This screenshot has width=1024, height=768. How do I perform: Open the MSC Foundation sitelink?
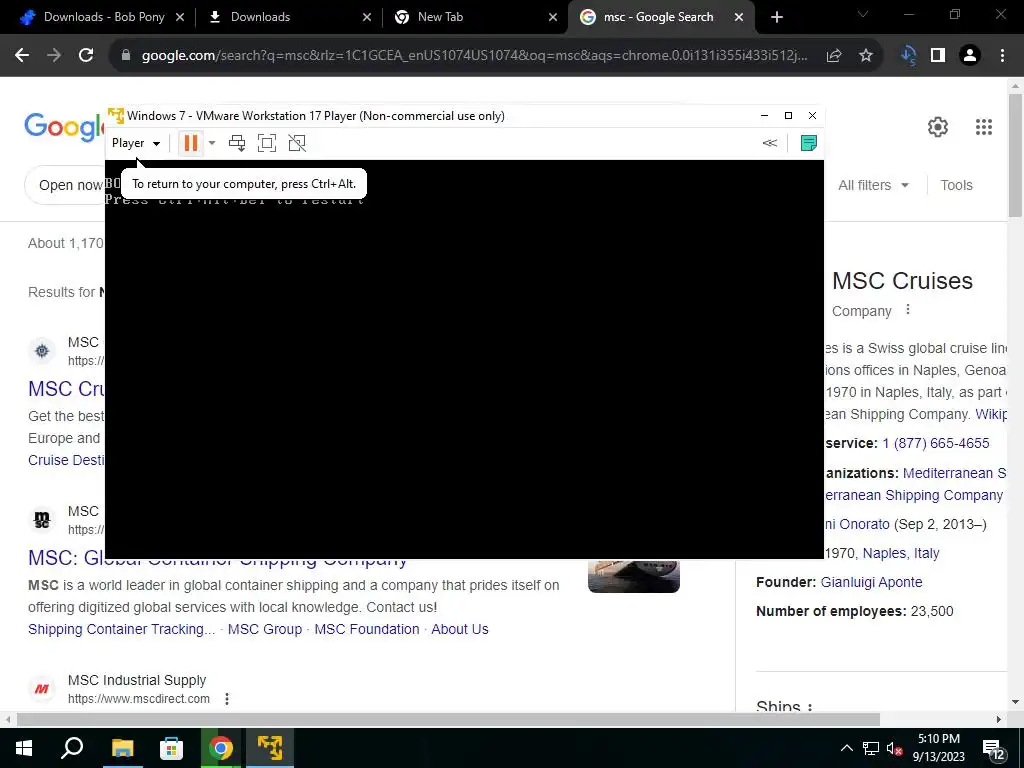(367, 630)
